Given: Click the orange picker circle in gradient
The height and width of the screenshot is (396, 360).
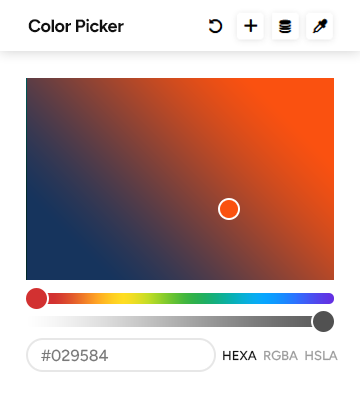Looking at the screenshot, I should coord(229,209).
